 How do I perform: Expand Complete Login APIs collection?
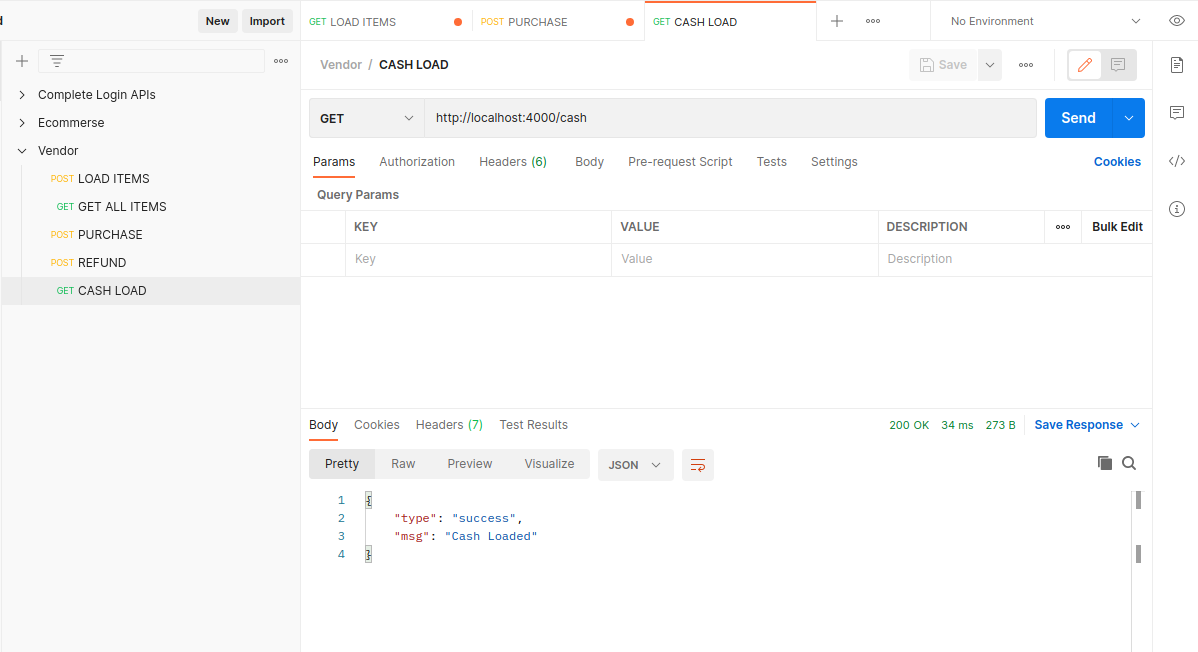22,95
